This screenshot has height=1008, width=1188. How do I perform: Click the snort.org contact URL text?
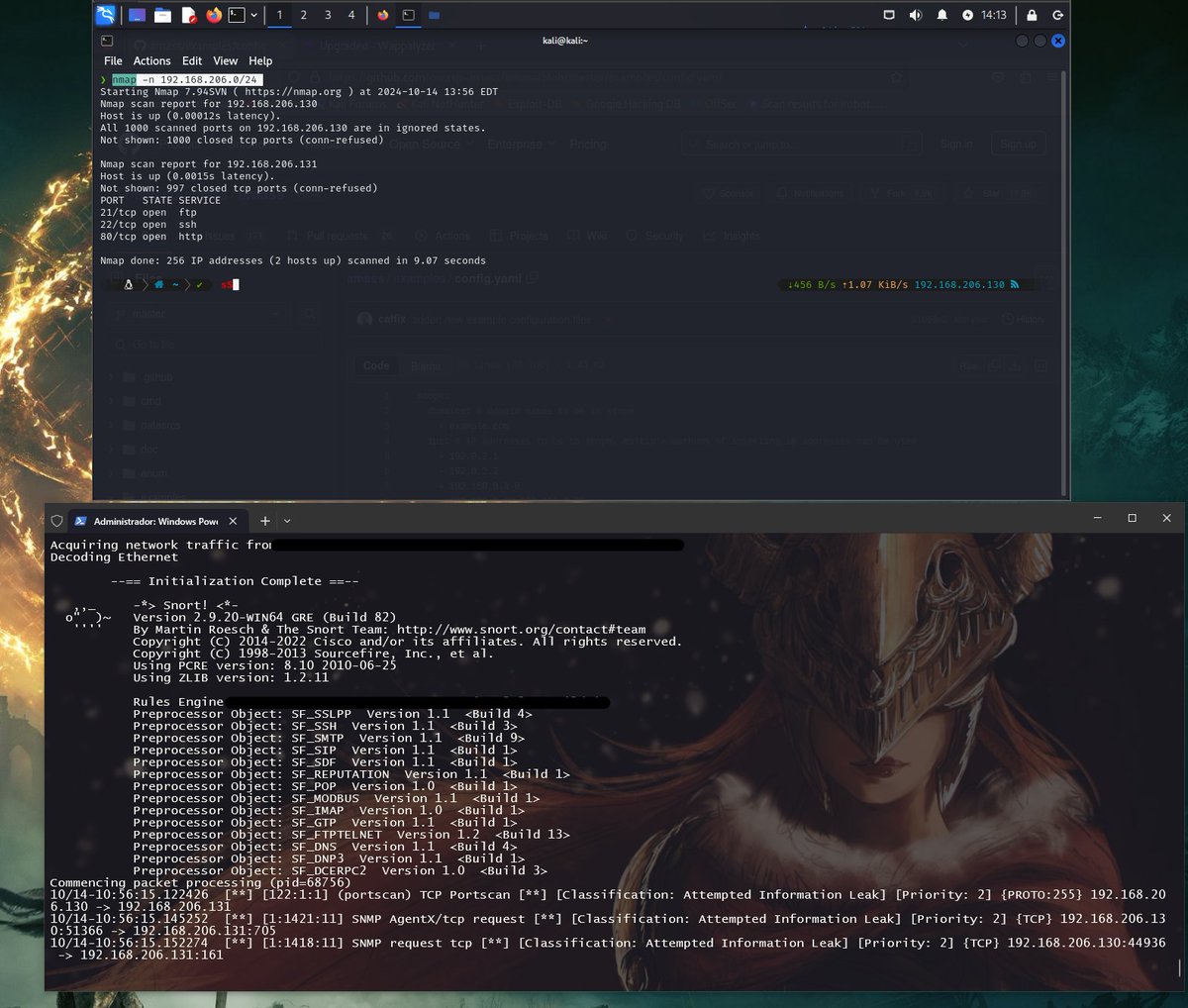coord(521,630)
